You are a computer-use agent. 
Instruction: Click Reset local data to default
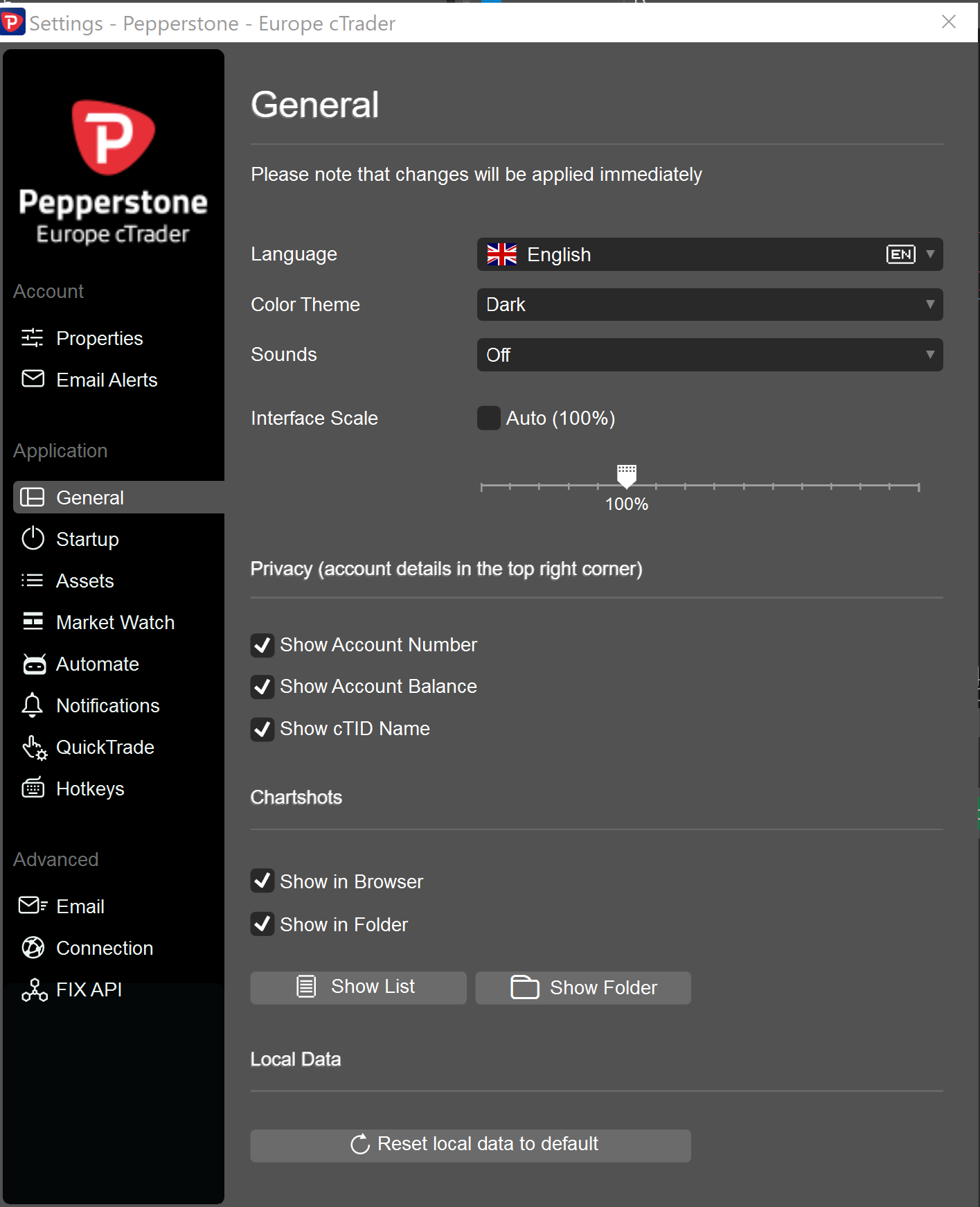[471, 1145]
